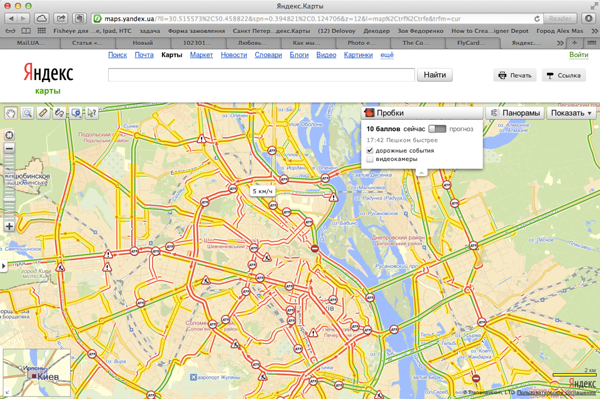Viewport: 600px width, 399px height.
Task: Open Safari iCloud tabs cloud icon
Action: pos(41,18)
